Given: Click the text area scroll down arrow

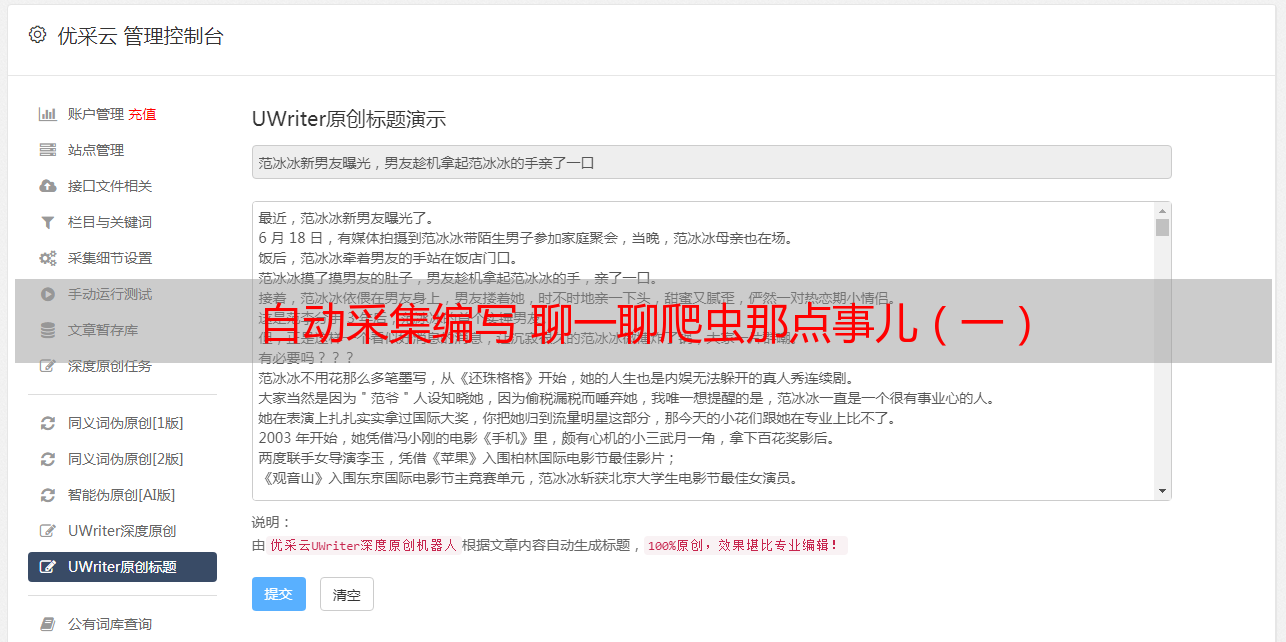Looking at the screenshot, I should 1162,491.
